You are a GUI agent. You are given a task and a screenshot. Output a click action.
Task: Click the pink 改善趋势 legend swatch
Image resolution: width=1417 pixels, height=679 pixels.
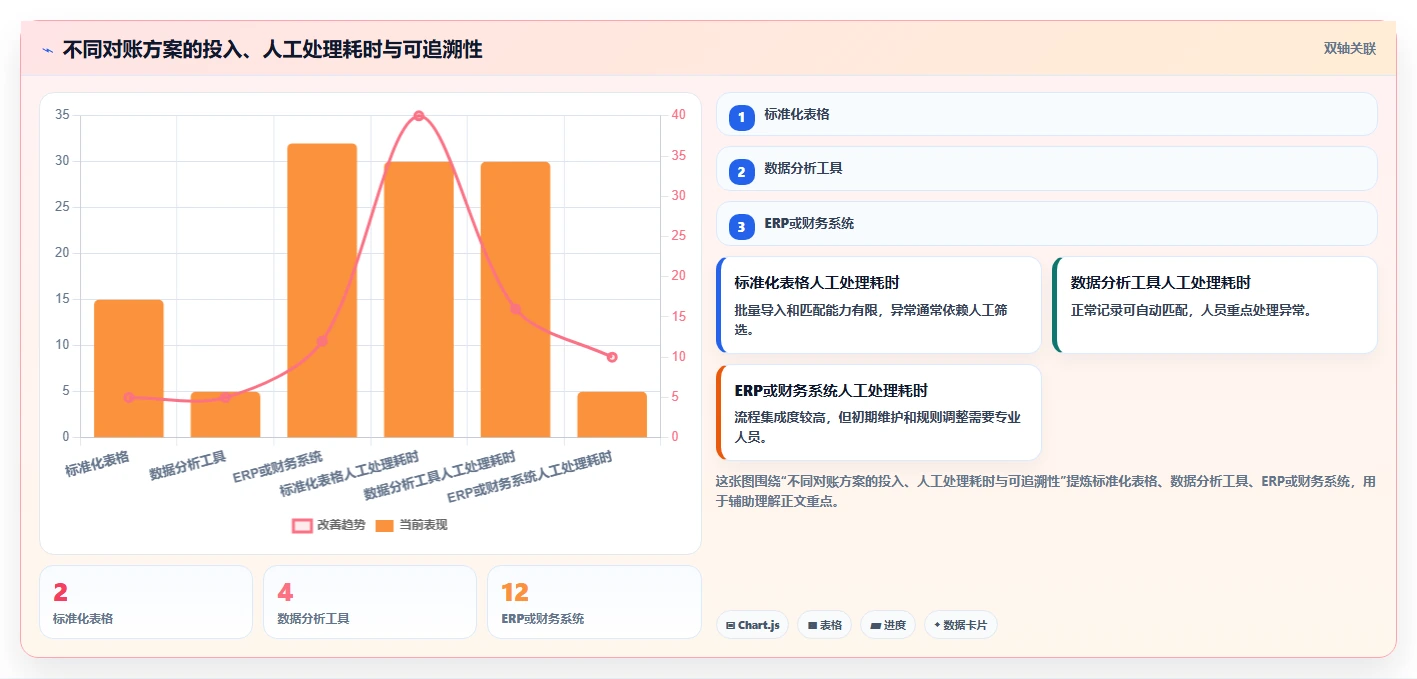coord(302,525)
